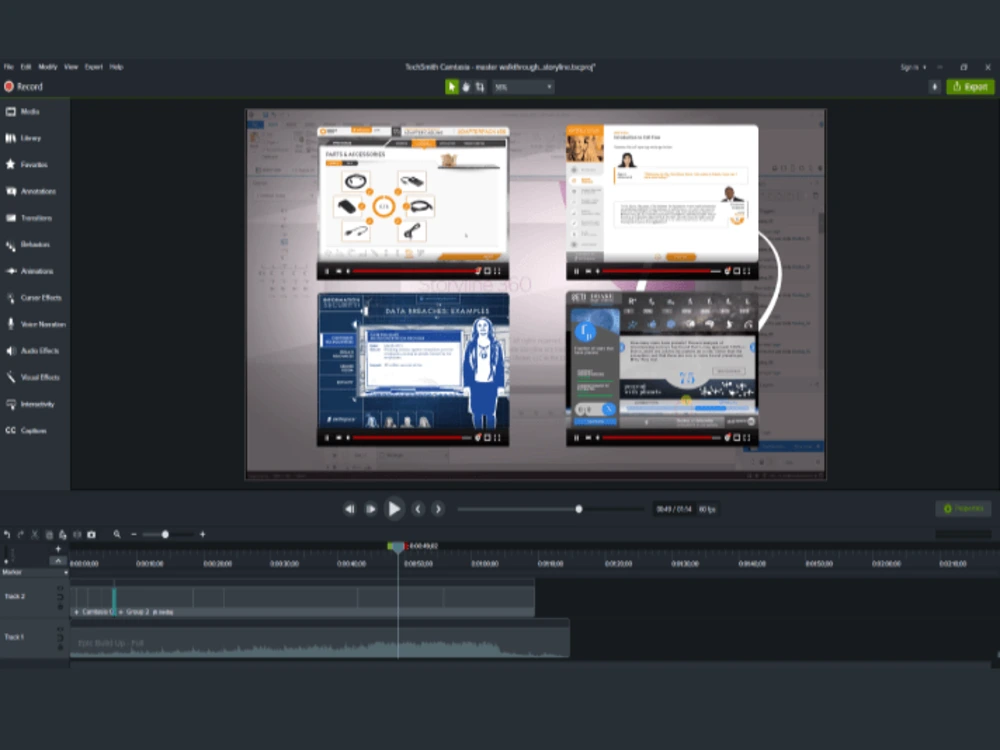
Task: Open the Behaviors panel
Action: (x=27, y=245)
